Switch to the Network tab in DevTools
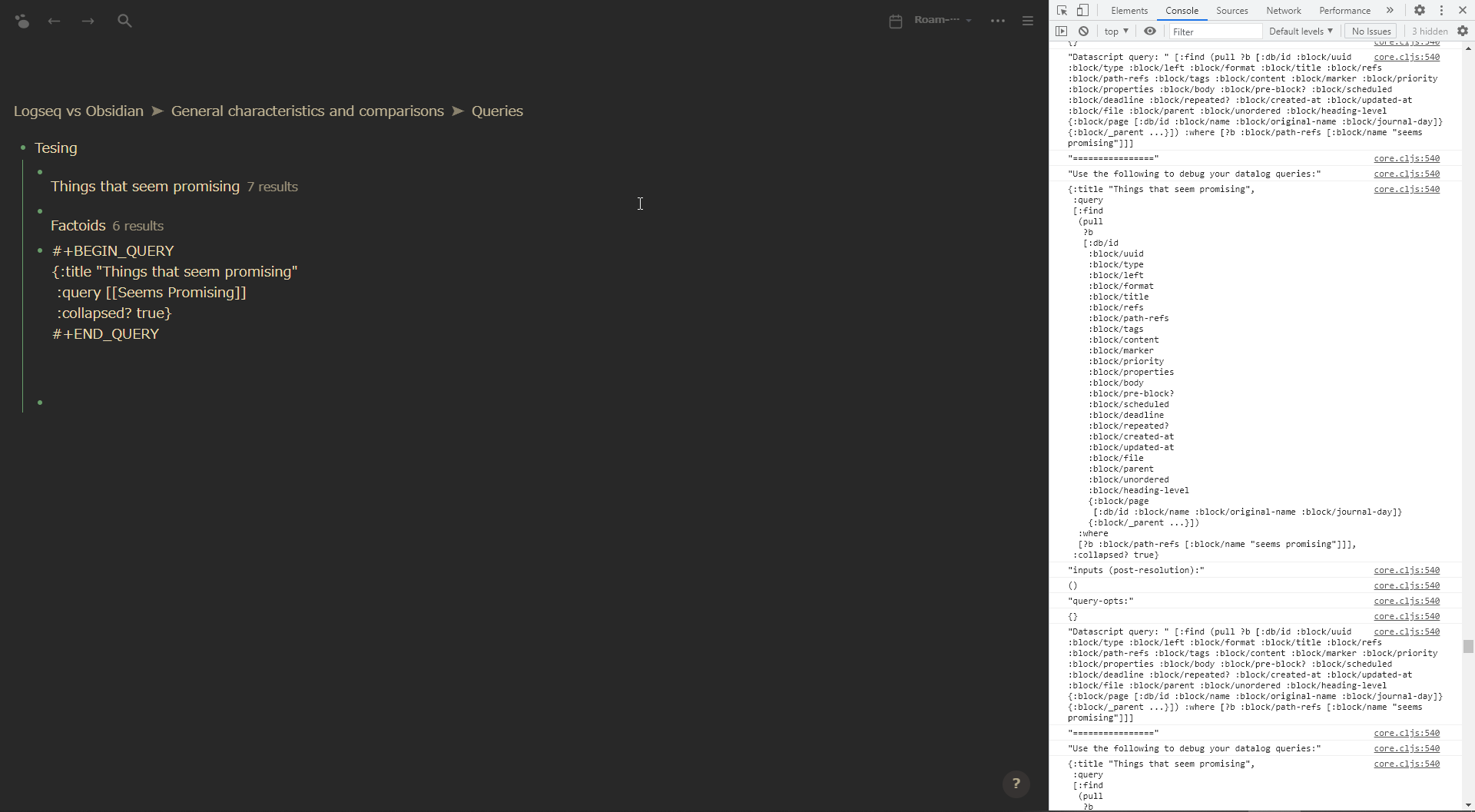The width and height of the screenshot is (1475, 812). (1283, 10)
